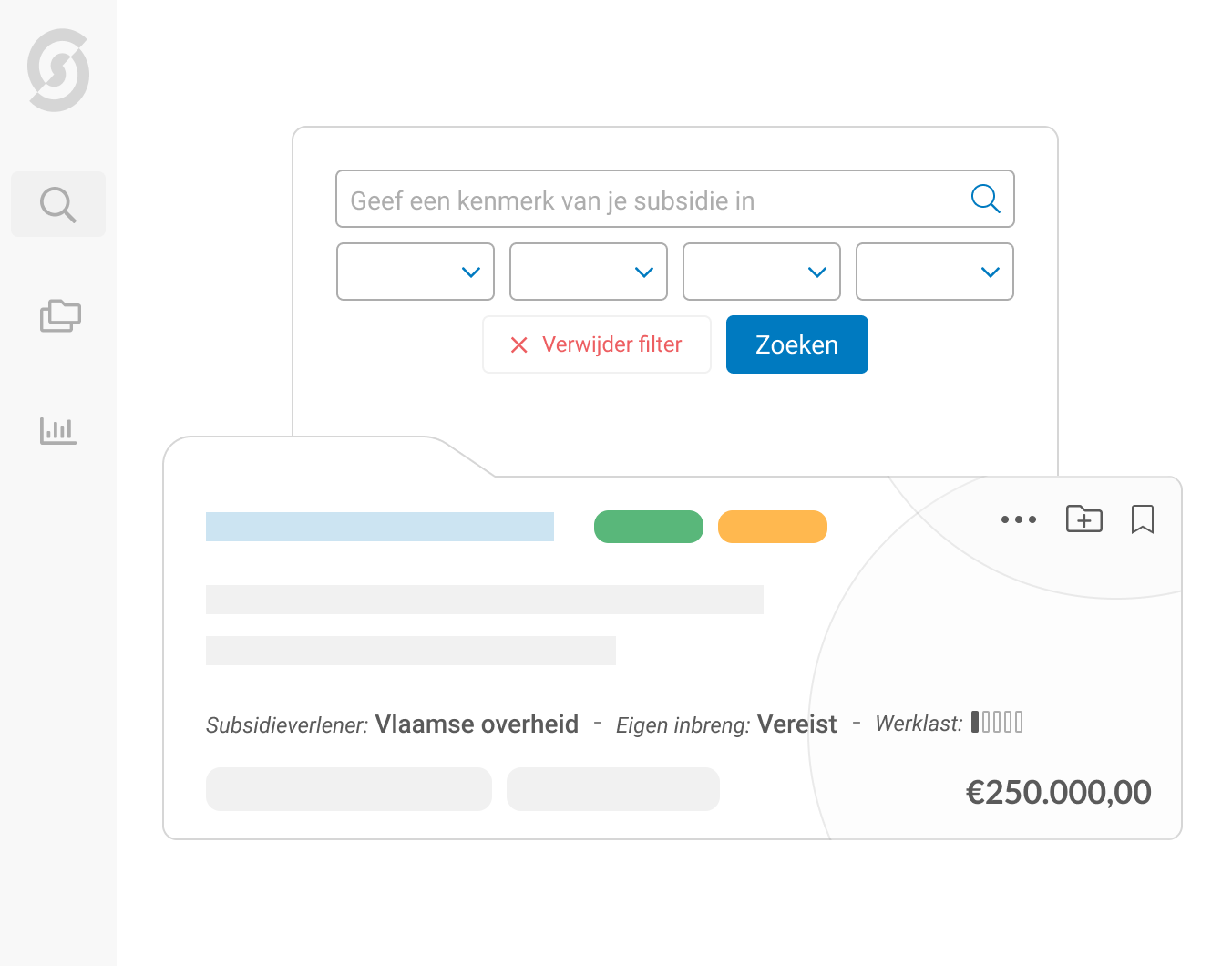This screenshot has width=1232, height=966.
Task: Click the green status tag
Action: [x=648, y=527]
